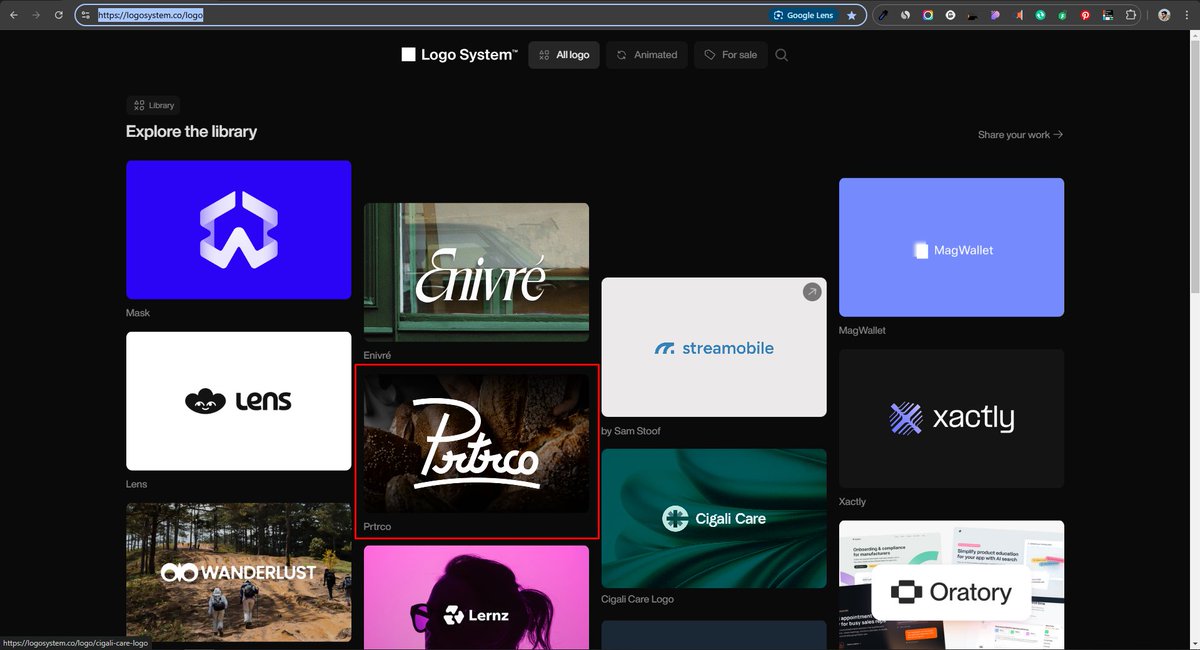Click the URL in the address bar
The width and height of the screenshot is (1200, 650).
151,15
